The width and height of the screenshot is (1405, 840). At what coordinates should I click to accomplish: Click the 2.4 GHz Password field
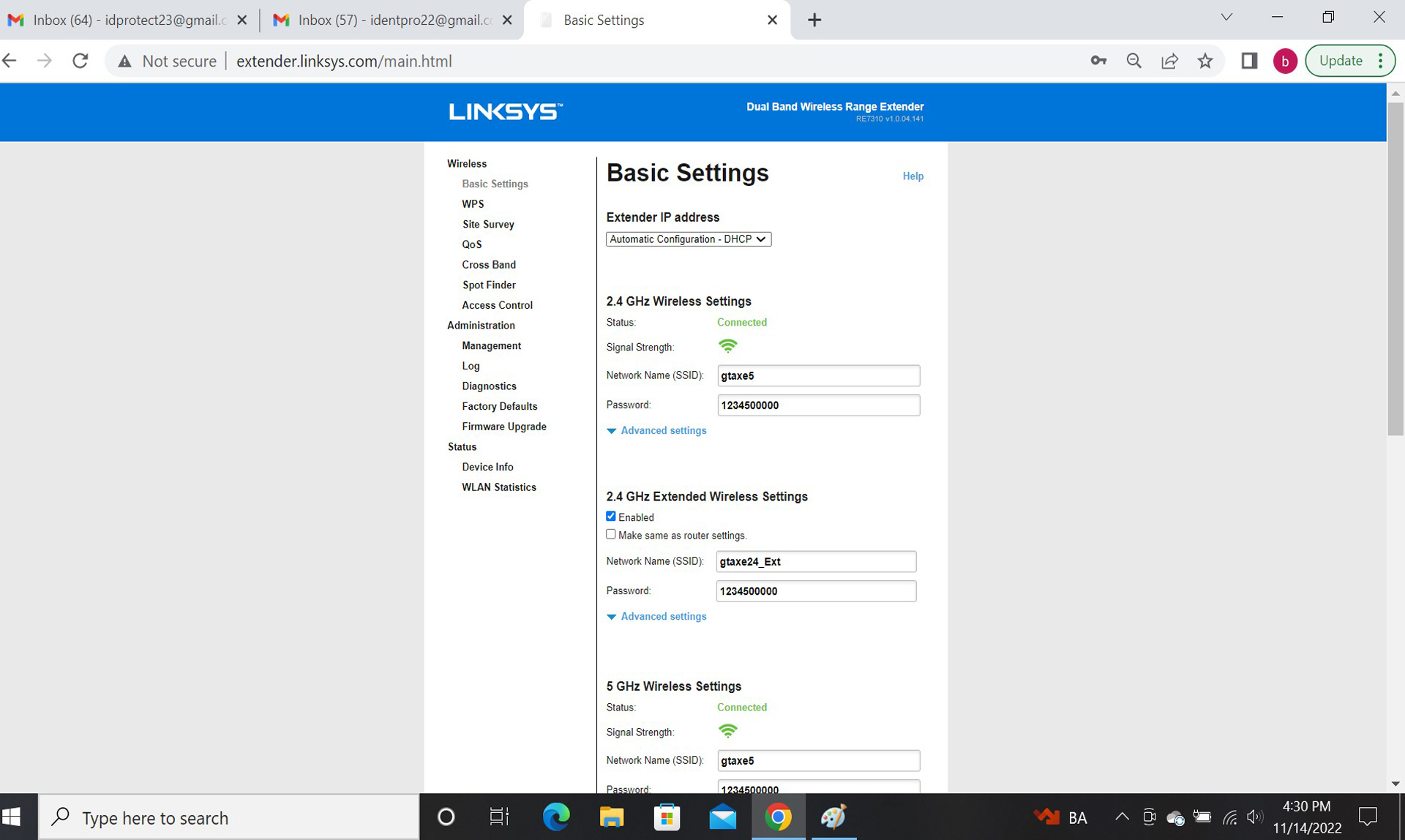coord(818,405)
